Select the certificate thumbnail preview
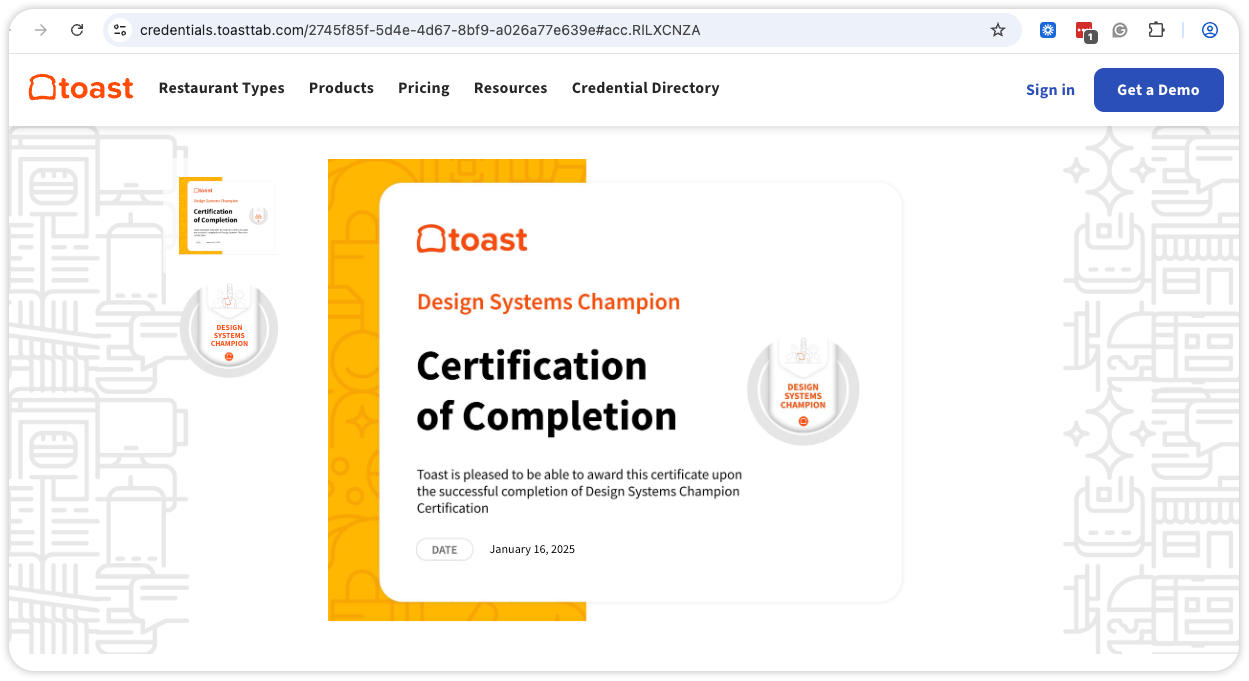The image size is (1249, 681). tap(227, 216)
